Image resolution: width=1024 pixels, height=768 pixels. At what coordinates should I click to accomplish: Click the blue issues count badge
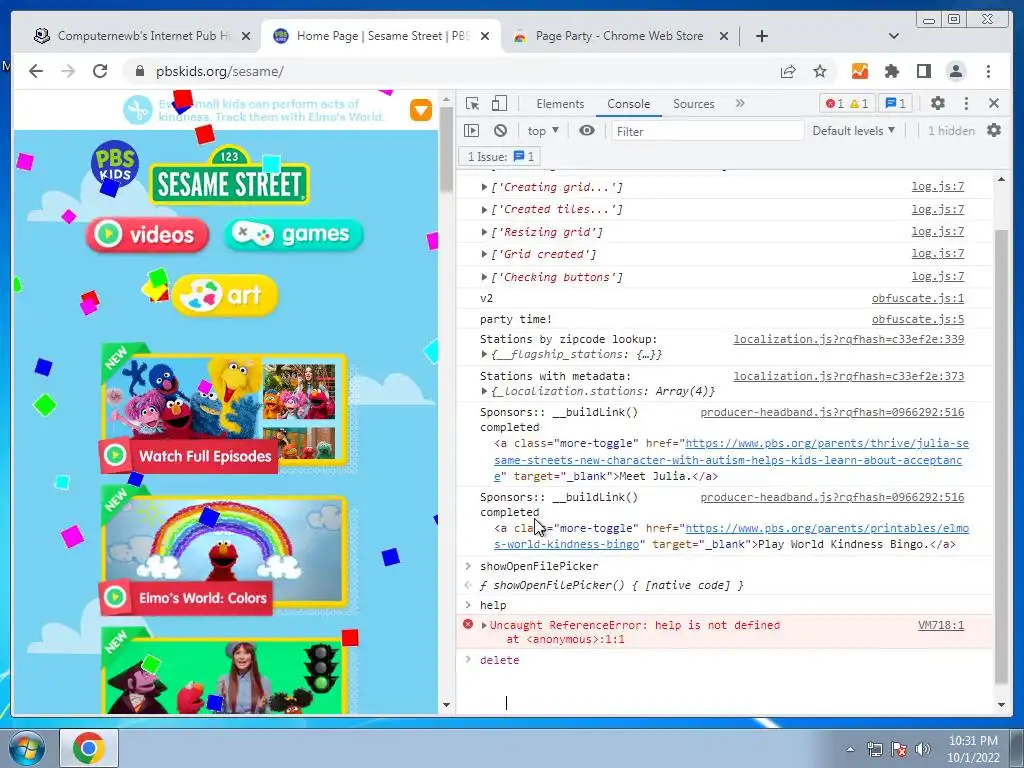pyautogui.click(x=895, y=103)
